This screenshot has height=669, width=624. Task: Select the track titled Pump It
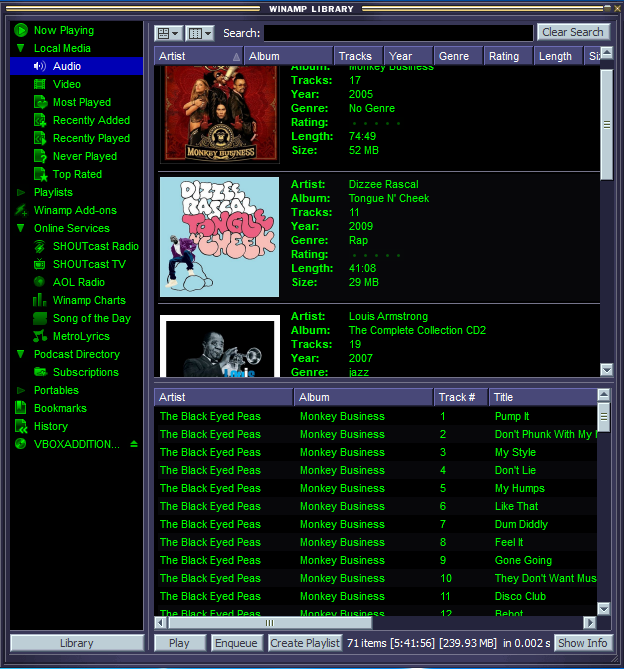512,416
